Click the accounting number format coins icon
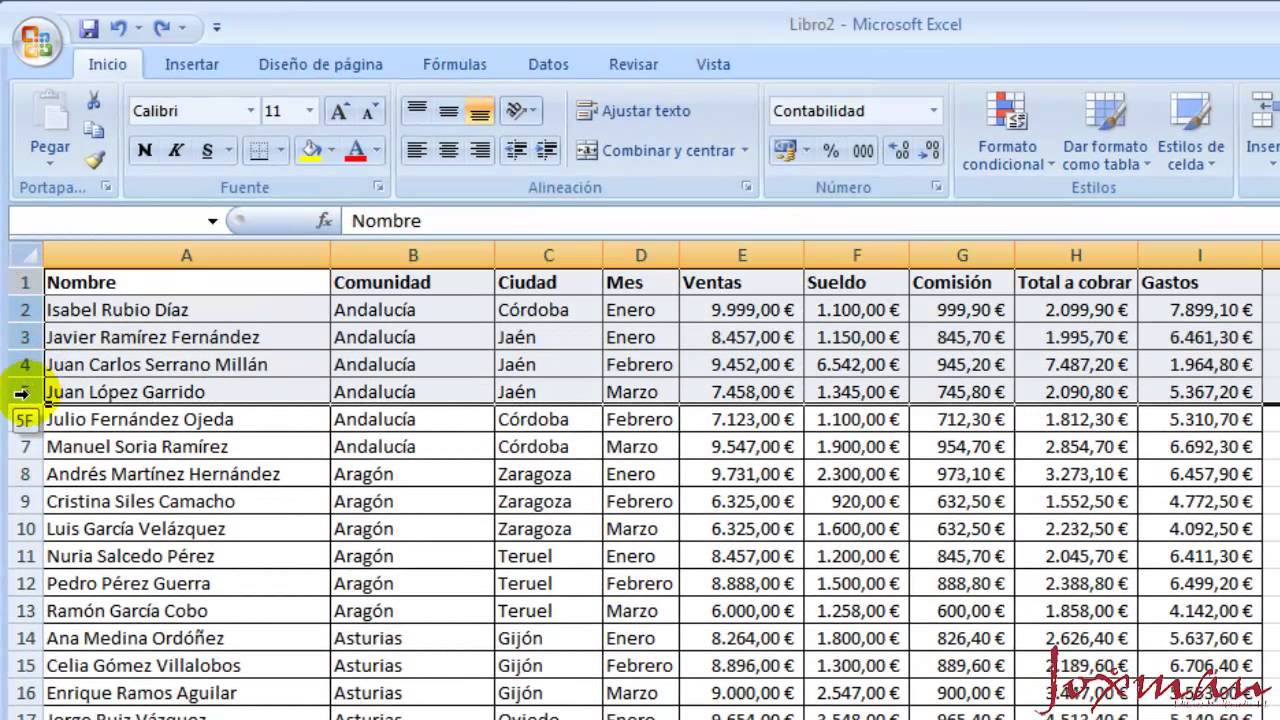 pos(785,151)
